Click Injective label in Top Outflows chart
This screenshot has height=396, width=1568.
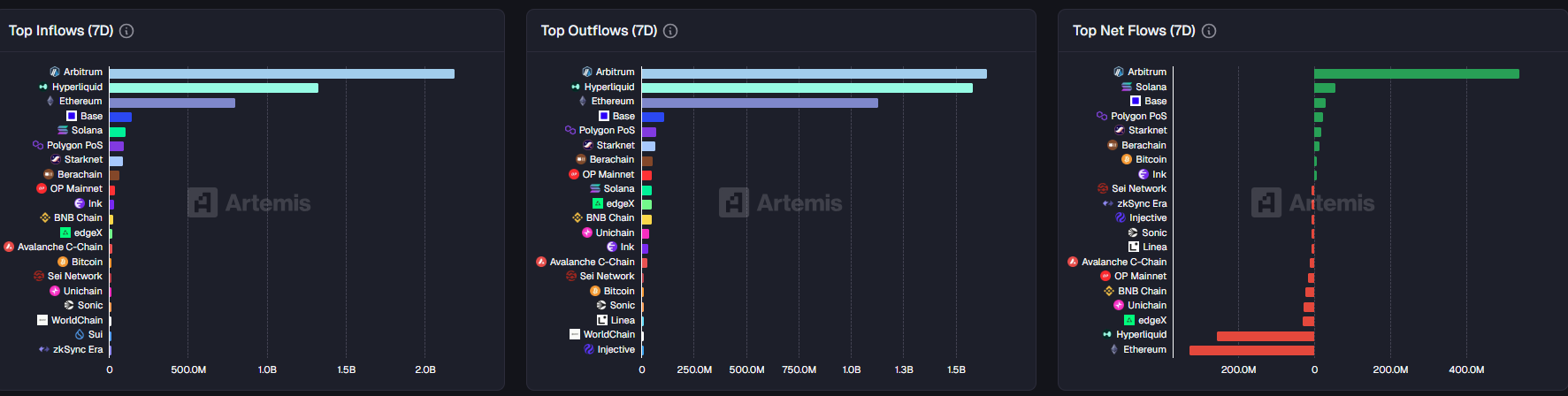point(616,349)
